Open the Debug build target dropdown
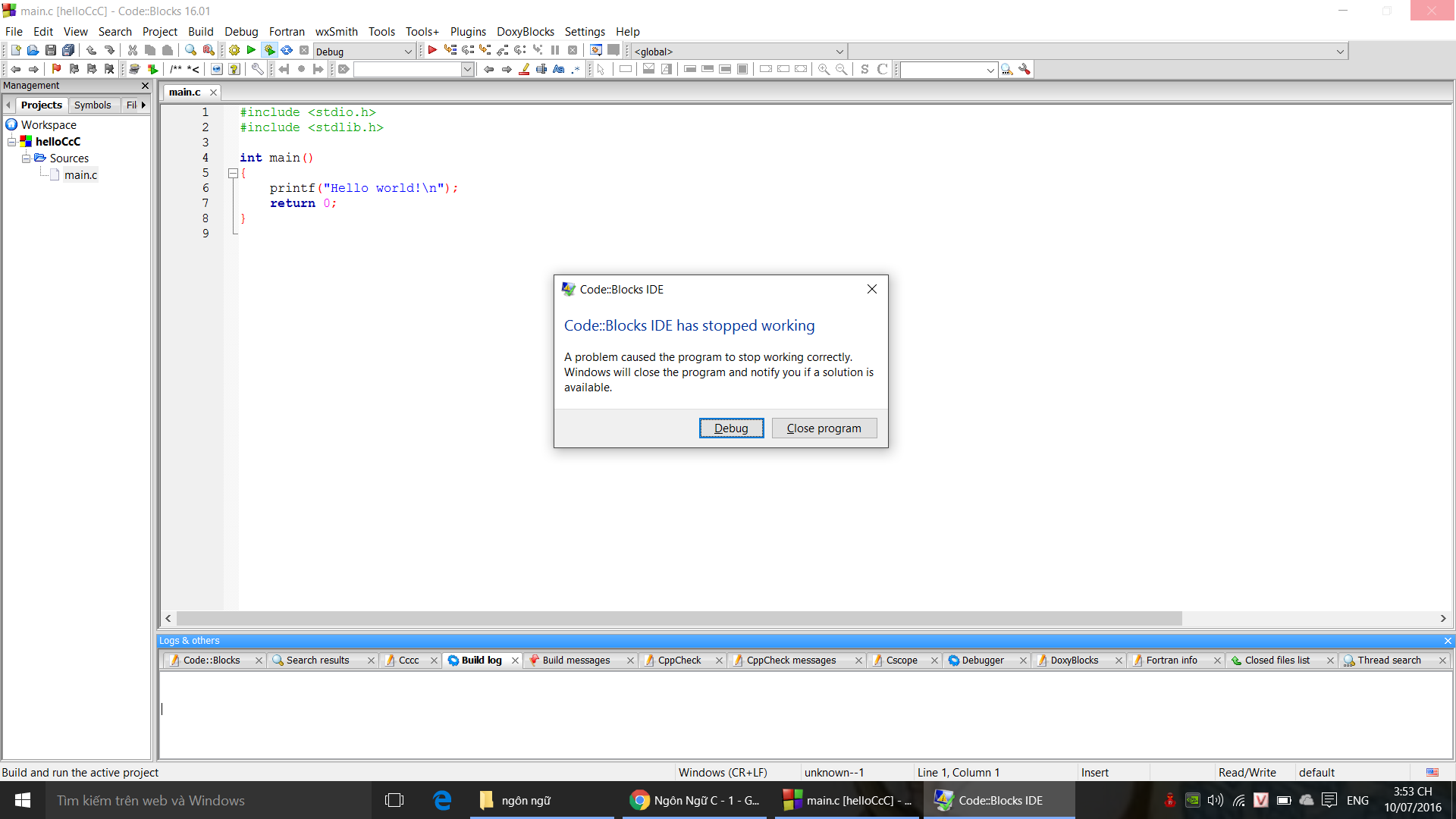The width and height of the screenshot is (1456, 819). tap(407, 52)
